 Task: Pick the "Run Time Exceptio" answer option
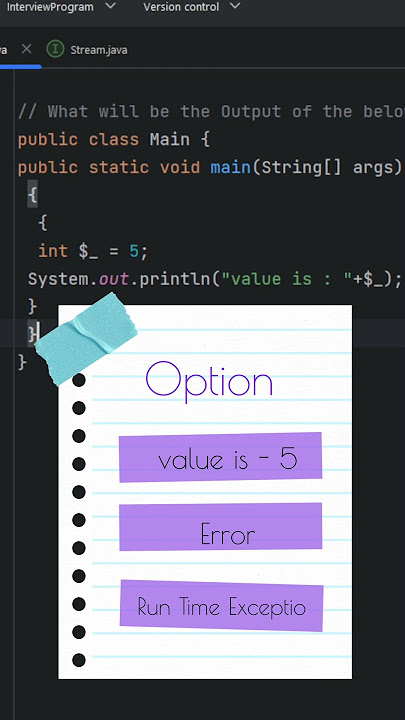pos(221,606)
